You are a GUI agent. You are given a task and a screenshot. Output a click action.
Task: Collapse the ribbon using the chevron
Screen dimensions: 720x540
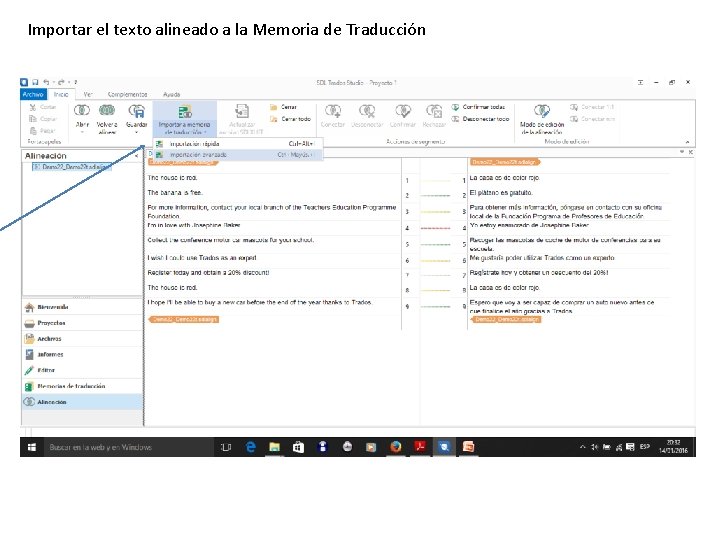[687, 141]
